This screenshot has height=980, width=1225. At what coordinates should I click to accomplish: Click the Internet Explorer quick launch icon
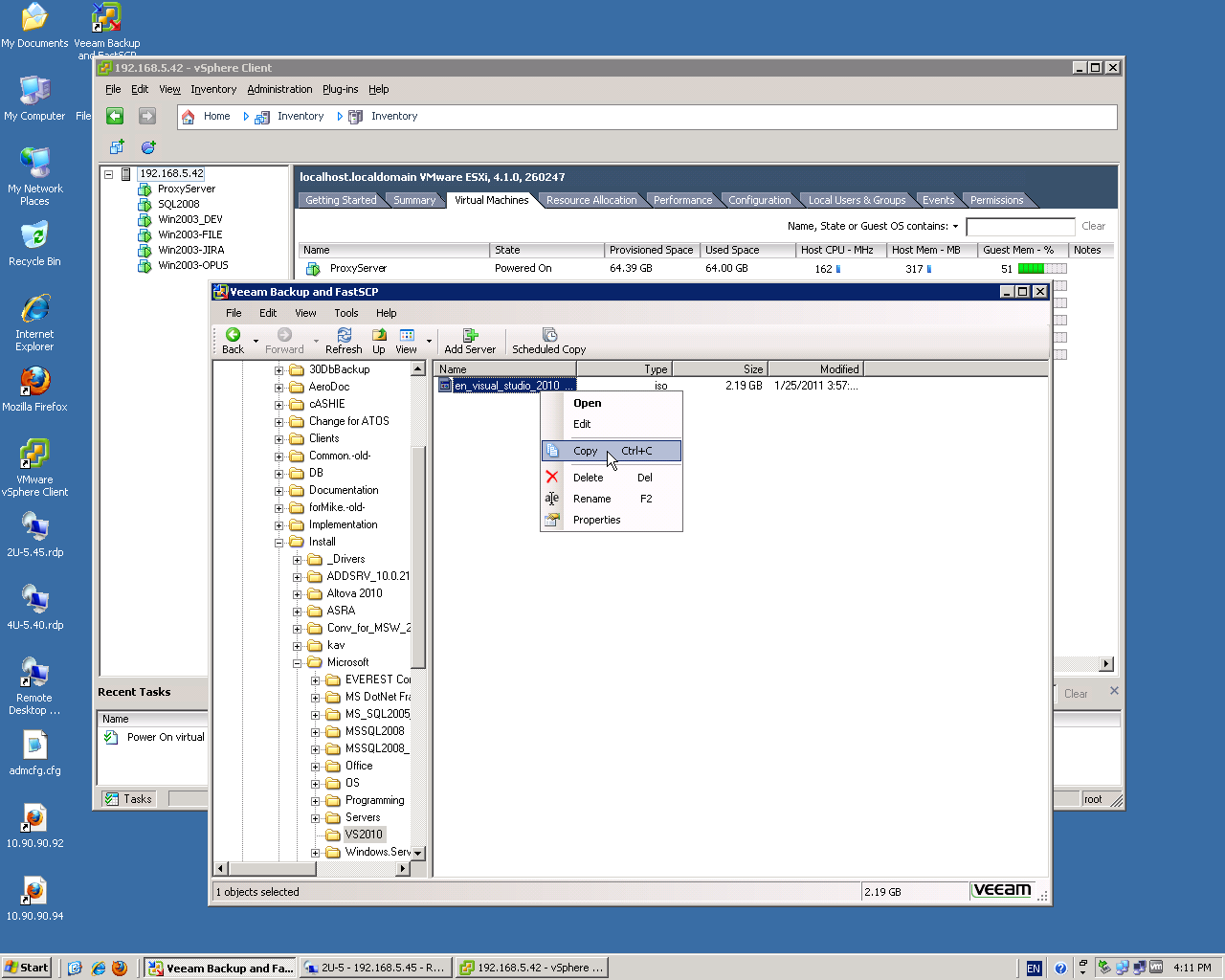(98, 968)
